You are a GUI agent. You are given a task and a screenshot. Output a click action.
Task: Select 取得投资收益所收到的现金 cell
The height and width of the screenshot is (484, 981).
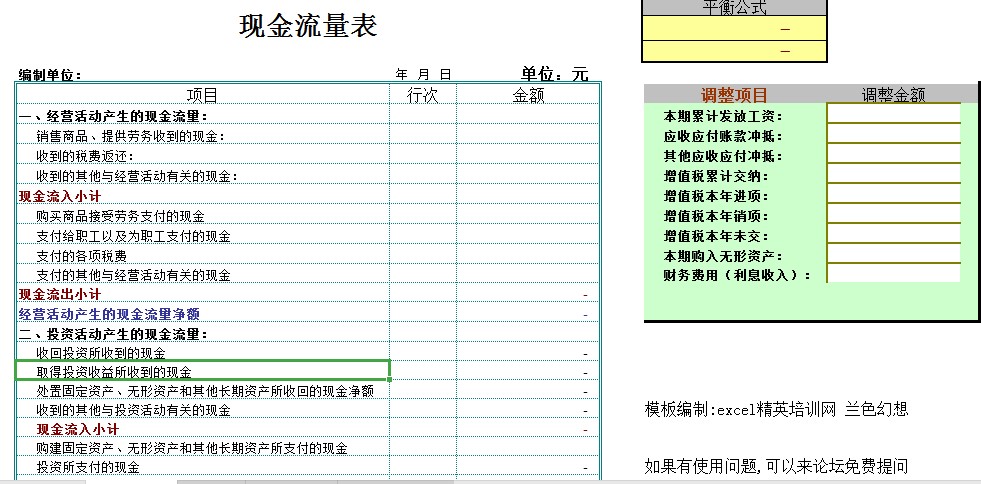click(203, 370)
